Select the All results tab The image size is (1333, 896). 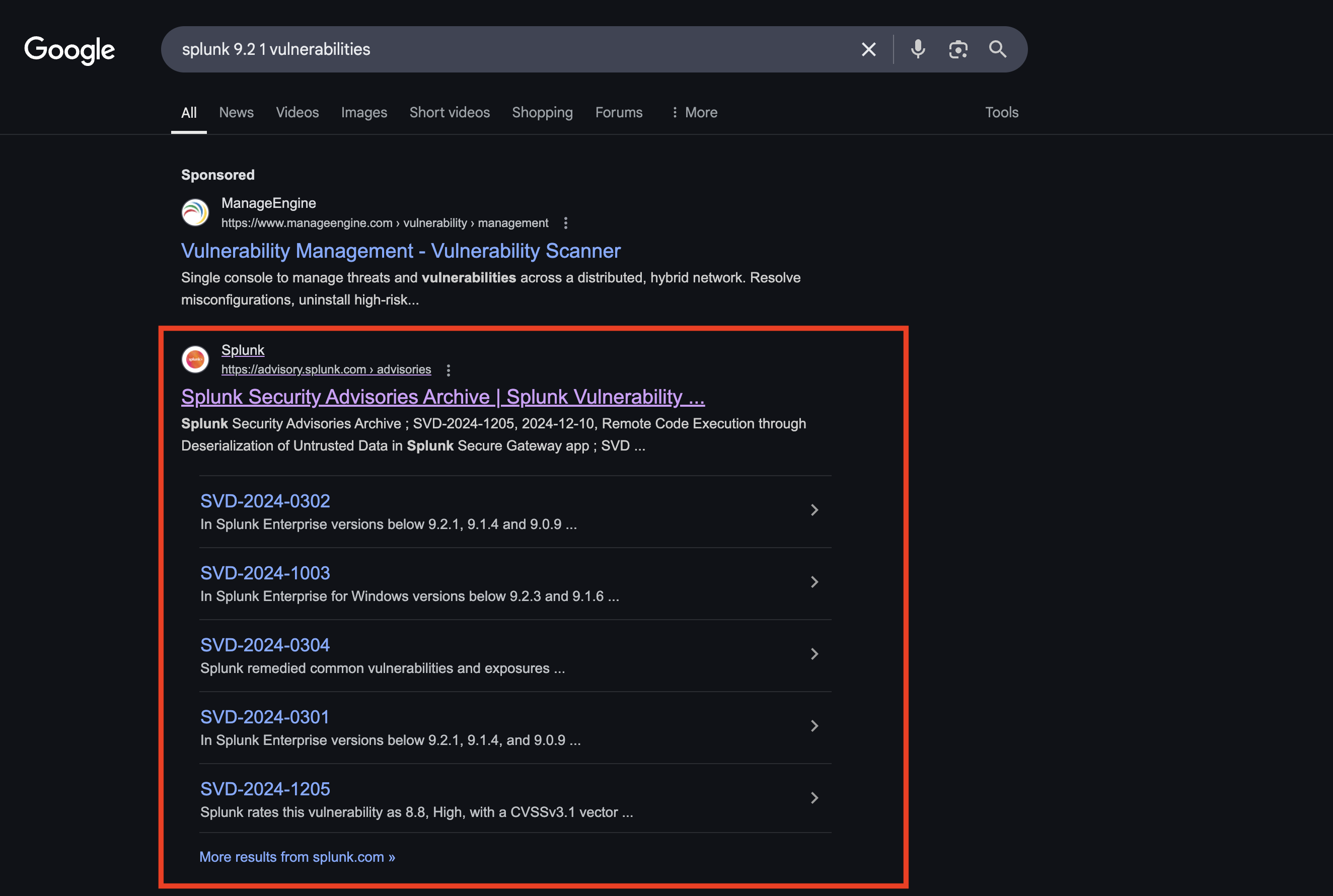point(189,113)
